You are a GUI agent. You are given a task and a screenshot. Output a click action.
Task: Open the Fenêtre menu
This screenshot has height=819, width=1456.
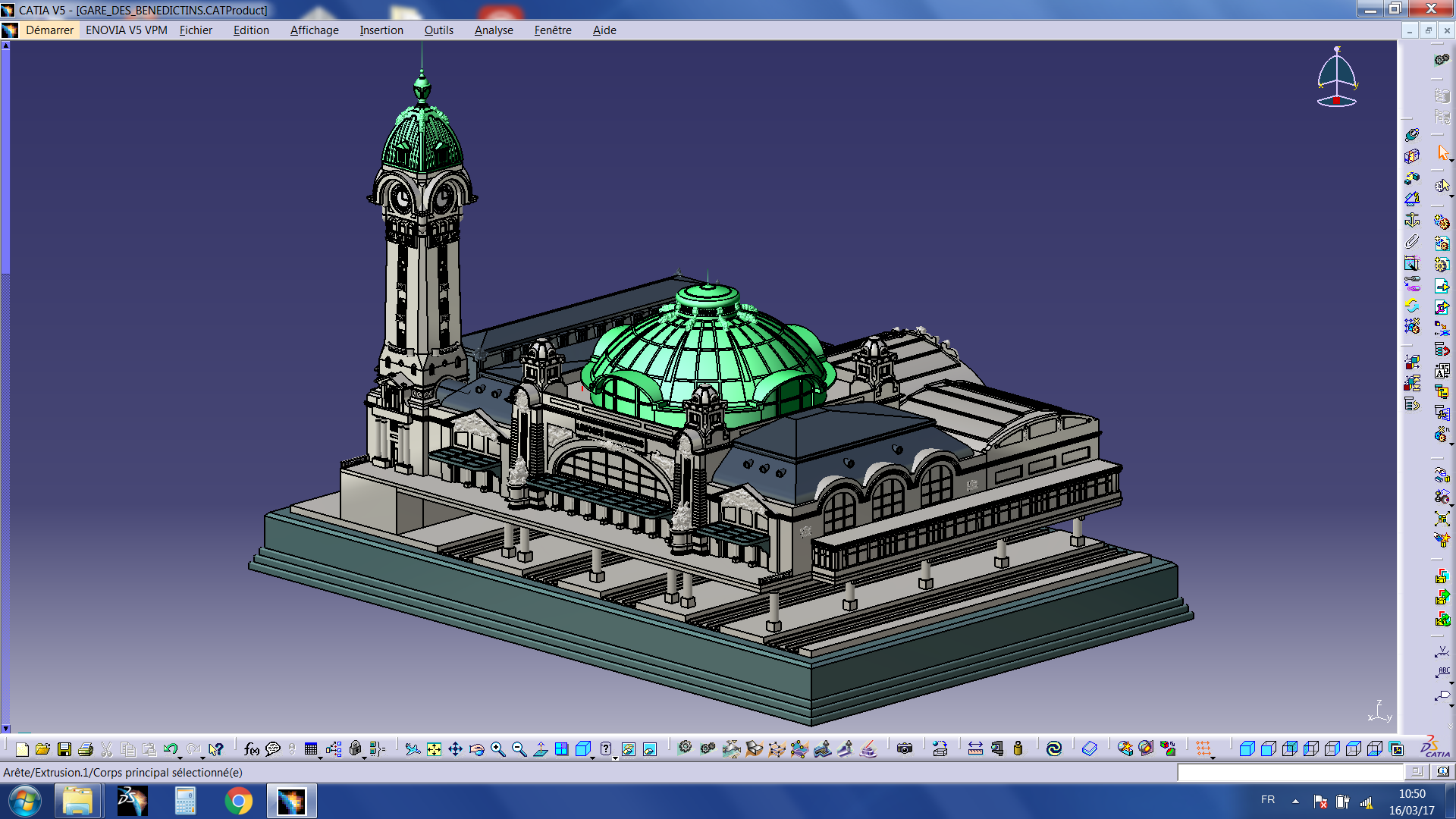pos(553,30)
